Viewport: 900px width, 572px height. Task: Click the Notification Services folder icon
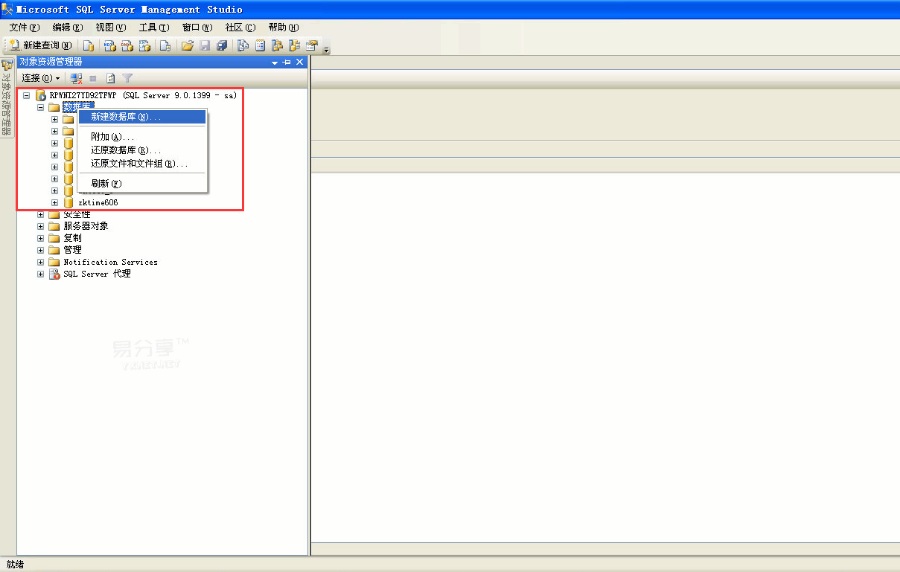[x=54, y=262]
